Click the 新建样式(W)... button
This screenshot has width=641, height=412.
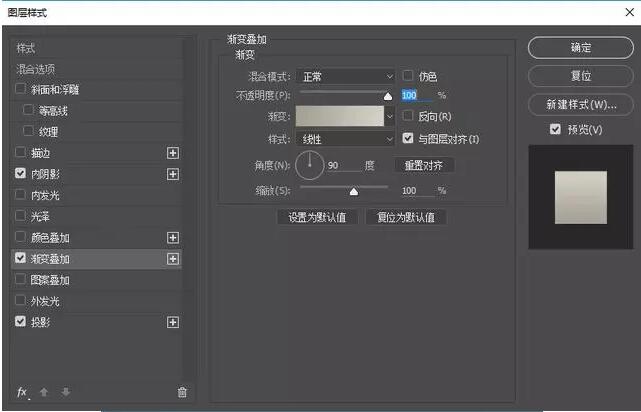click(x=581, y=105)
